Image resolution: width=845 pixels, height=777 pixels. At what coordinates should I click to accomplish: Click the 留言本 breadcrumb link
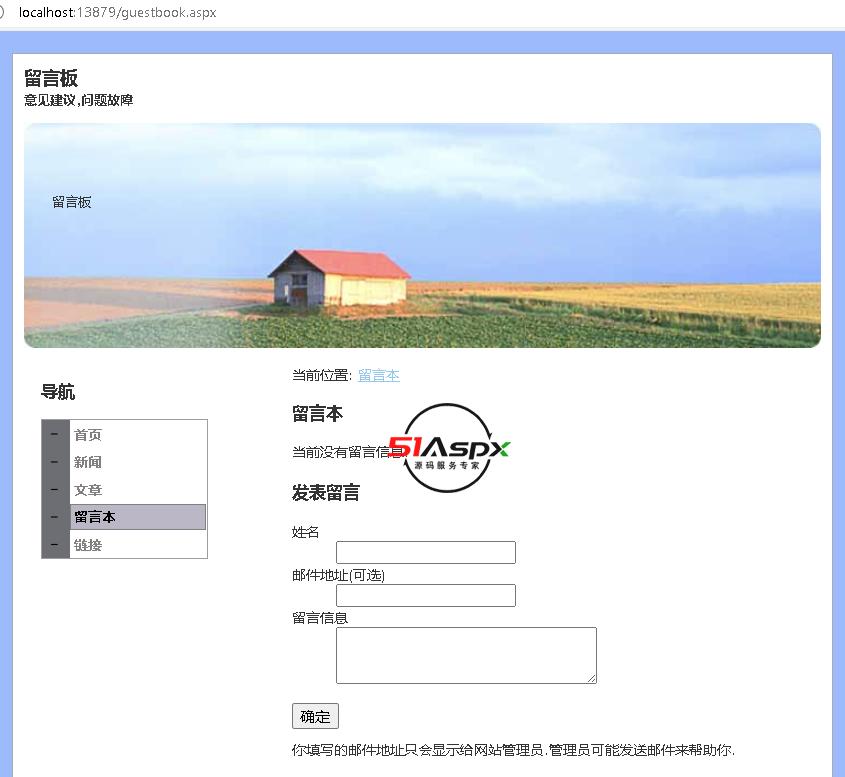(x=378, y=376)
